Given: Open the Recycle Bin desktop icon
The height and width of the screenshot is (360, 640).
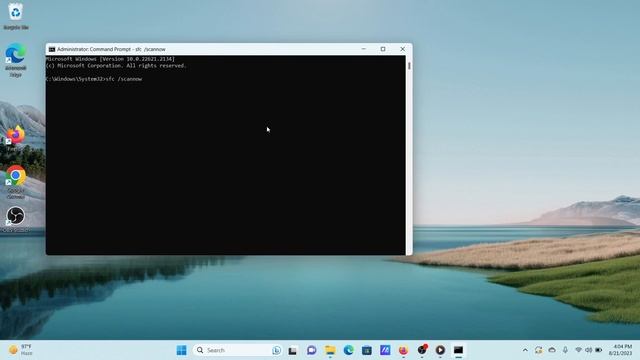Looking at the screenshot, I should click(x=16, y=16).
